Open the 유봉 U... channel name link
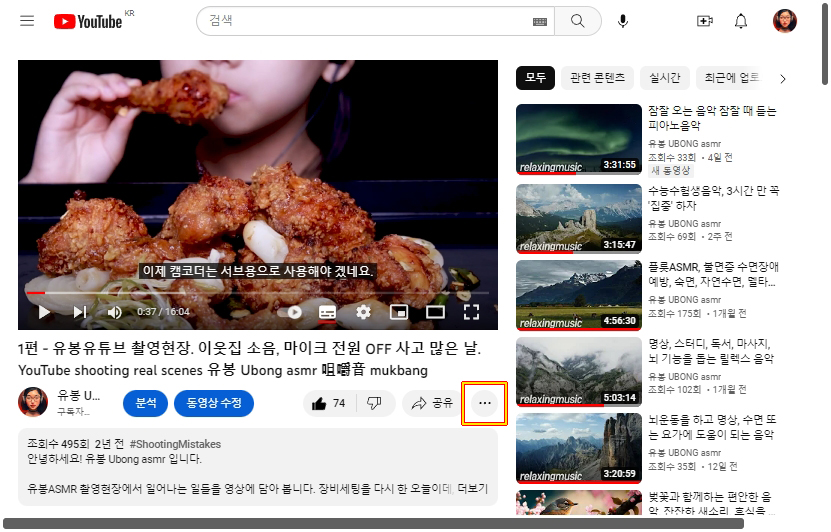Image resolution: width=831 pixels, height=532 pixels. [x=78, y=395]
